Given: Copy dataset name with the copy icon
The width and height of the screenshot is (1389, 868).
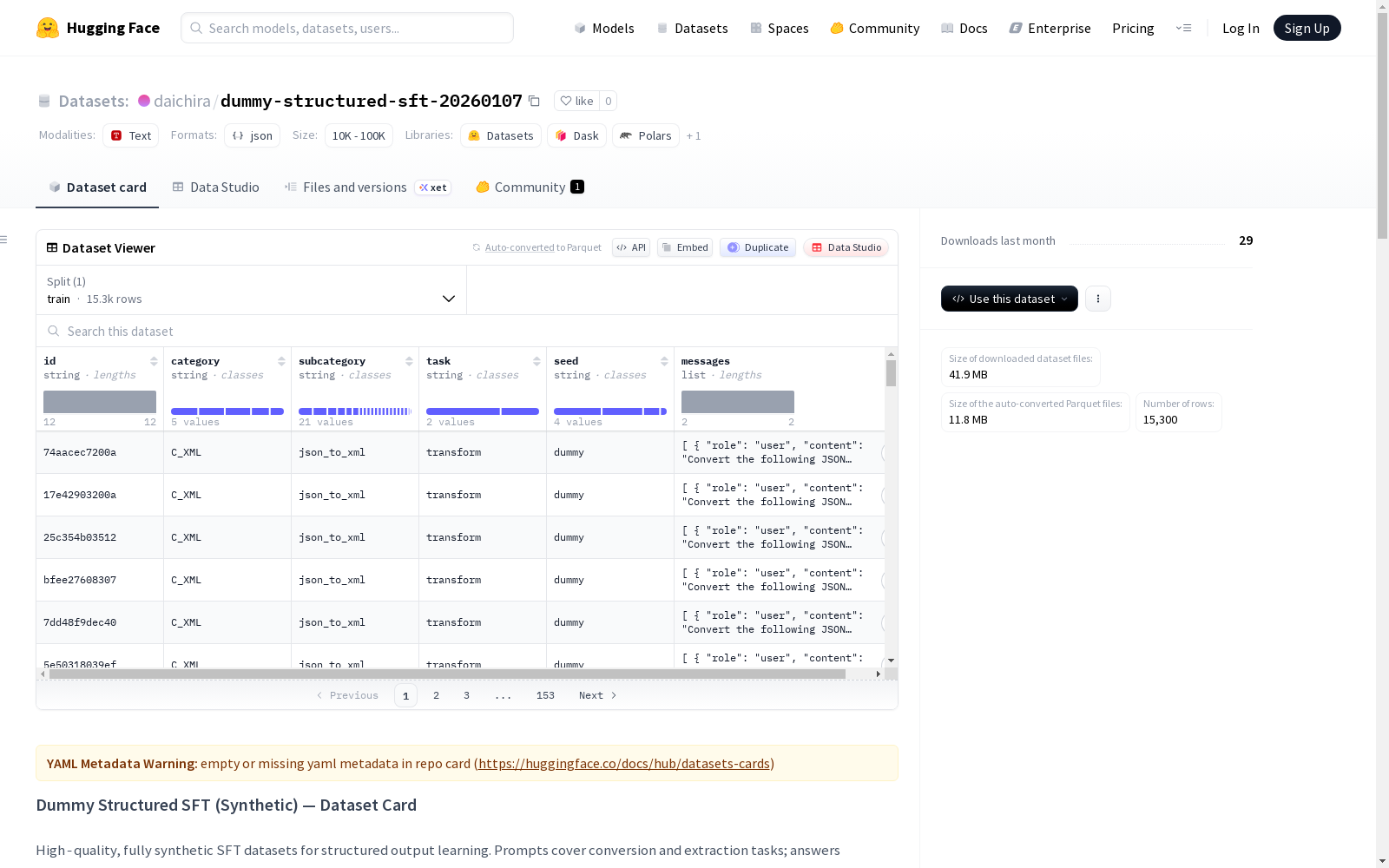Looking at the screenshot, I should click(x=535, y=102).
